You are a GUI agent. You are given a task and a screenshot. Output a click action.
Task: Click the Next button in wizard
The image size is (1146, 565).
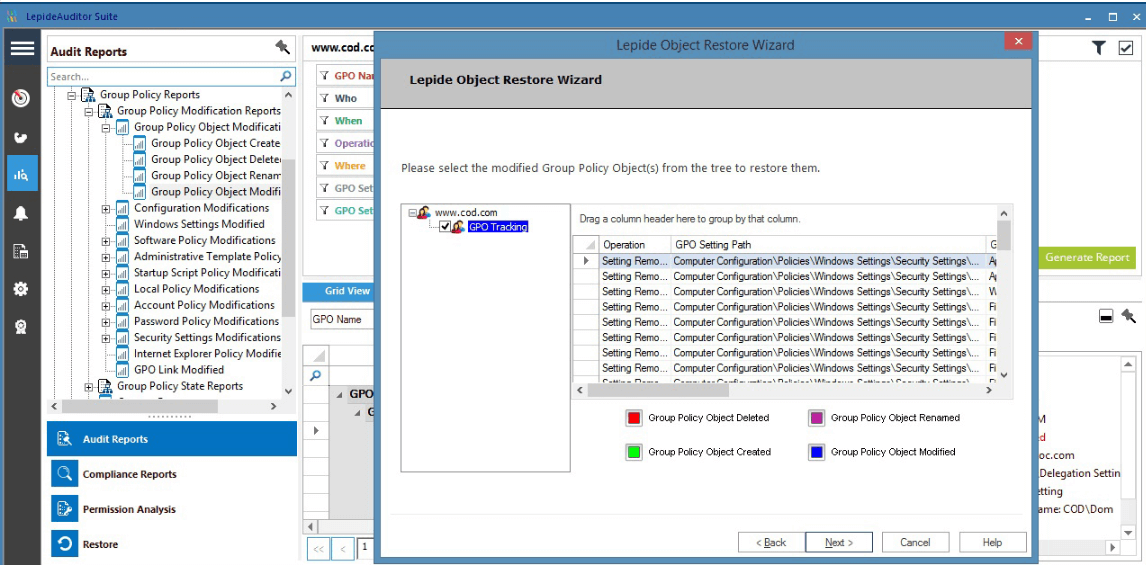pos(838,542)
